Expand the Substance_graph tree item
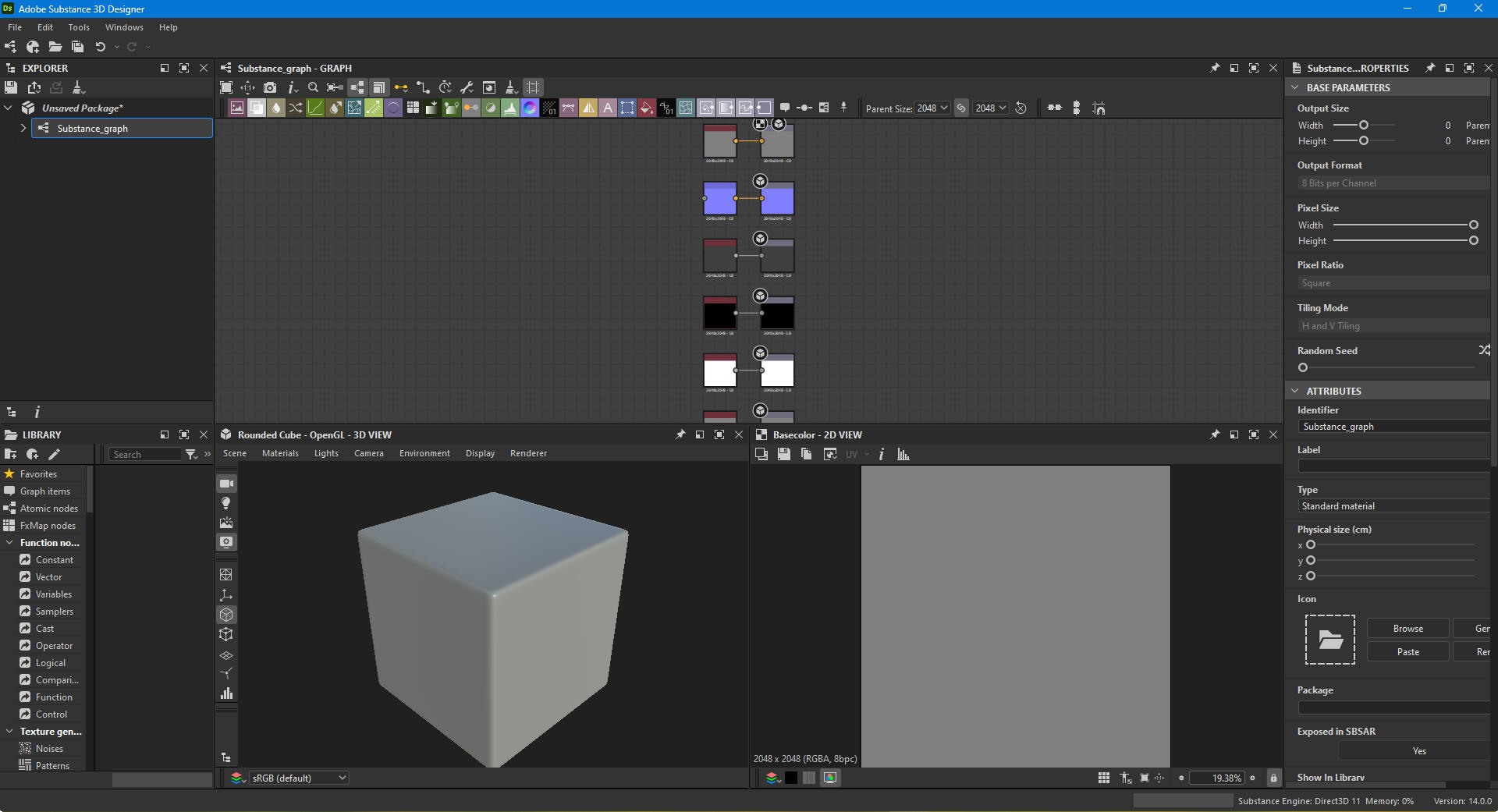The height and width of the screenshot is (812, 1498). [x=23, y=128]
